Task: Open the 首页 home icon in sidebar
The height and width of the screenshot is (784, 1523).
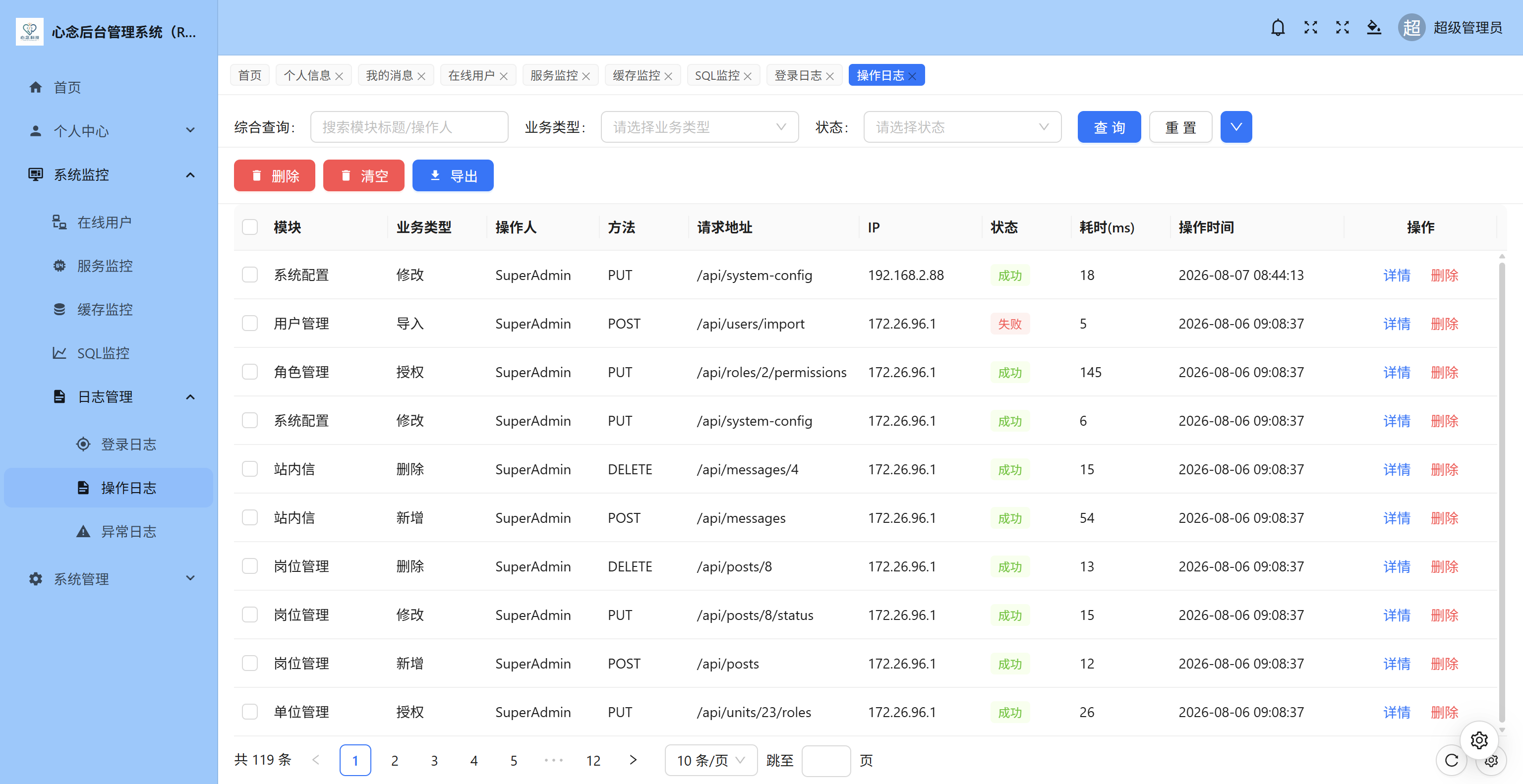Action: click(36, 87)
